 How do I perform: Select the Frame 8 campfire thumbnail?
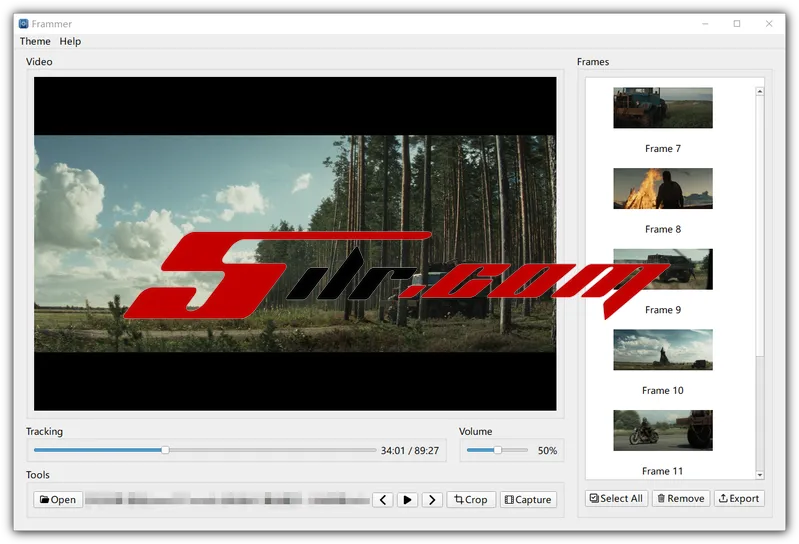(x=662, y=188)
